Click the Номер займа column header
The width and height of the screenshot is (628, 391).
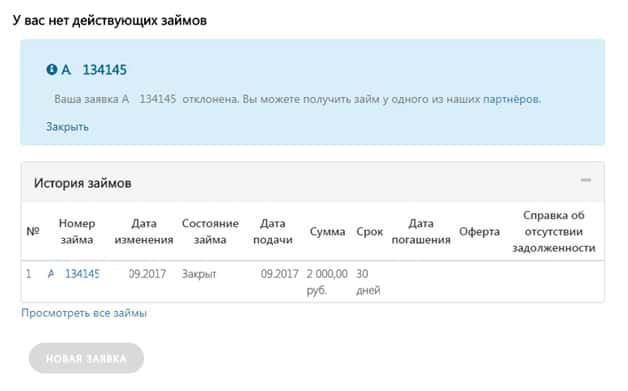coord(77,232)
